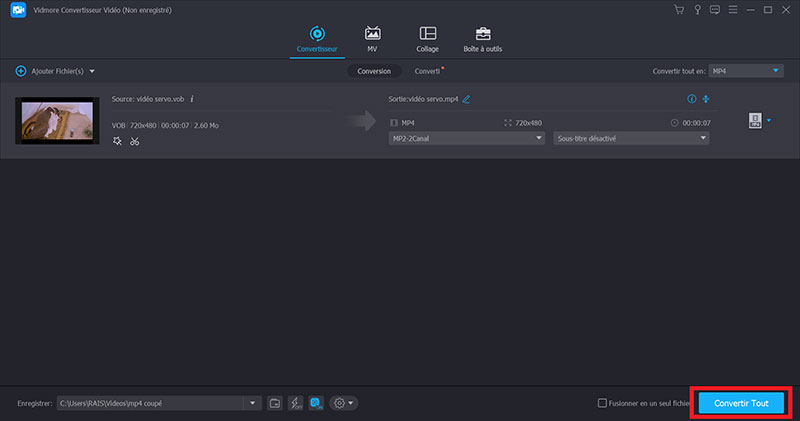
Task: Switch to the MV tab
Action: point(373,39)
